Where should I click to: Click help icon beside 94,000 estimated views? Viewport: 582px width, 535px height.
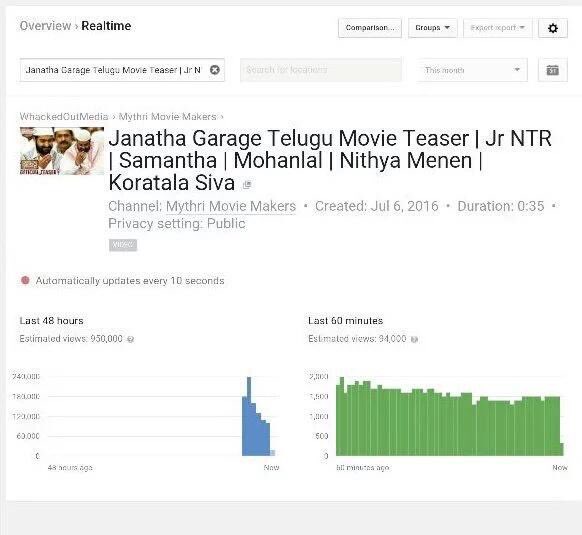click(x=415, y=339)
